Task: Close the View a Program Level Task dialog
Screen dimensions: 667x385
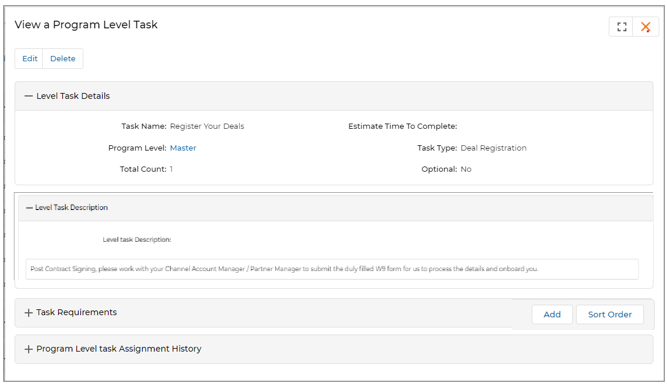Action: click(x=645, y=27)
